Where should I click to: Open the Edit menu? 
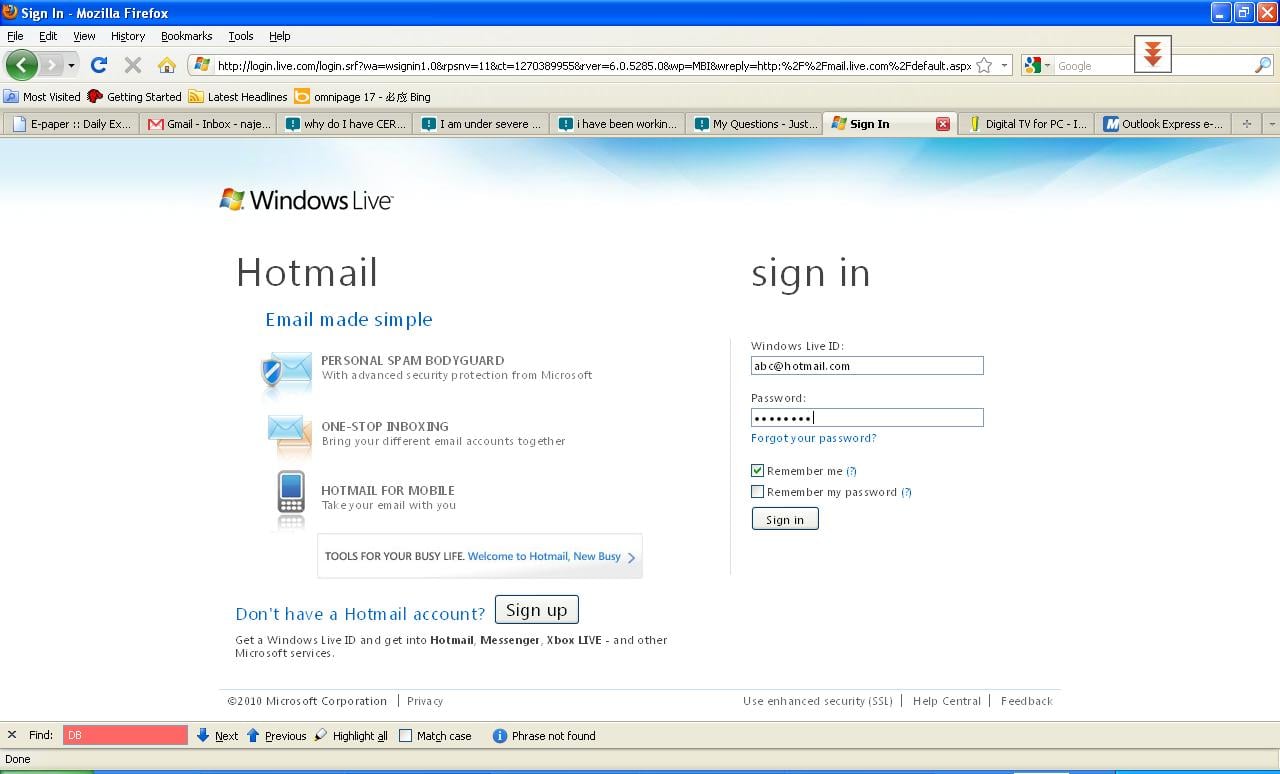point(48,36)
